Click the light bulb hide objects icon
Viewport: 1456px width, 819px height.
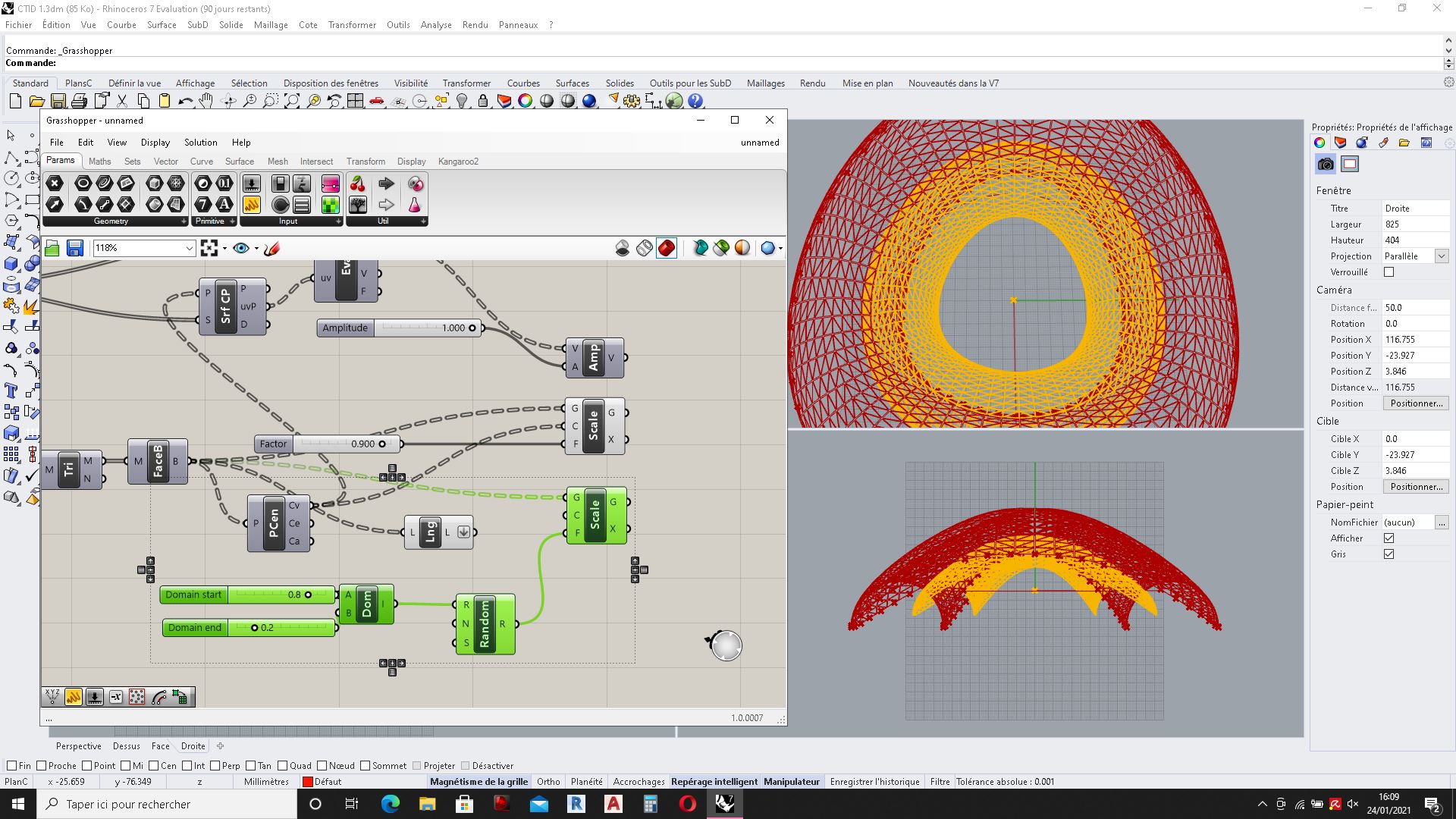pyautogui.click(x=462, y=101)
